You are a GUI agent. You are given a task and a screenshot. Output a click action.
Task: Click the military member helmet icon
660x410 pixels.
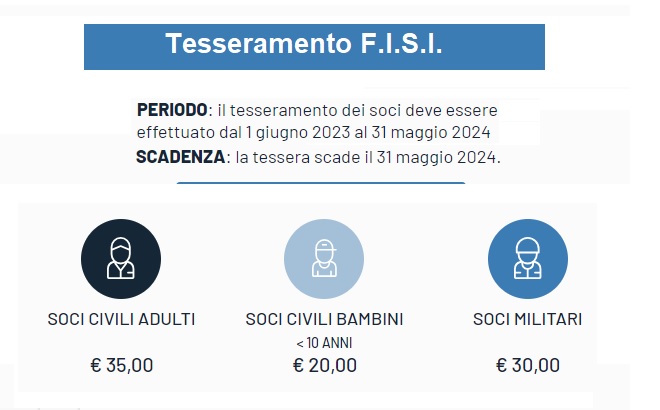[x=528, y=258]
